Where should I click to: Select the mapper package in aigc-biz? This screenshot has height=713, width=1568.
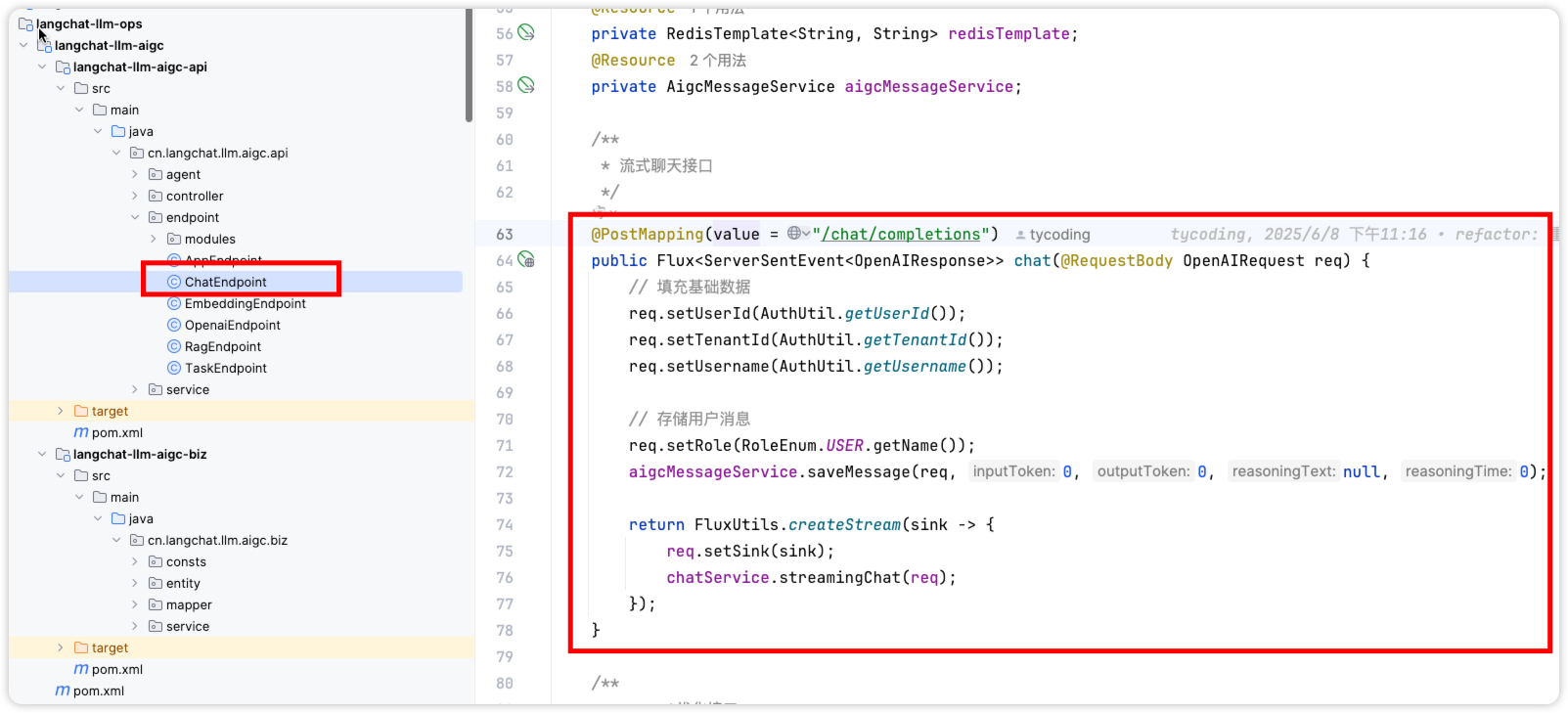[x=188, y=604]
